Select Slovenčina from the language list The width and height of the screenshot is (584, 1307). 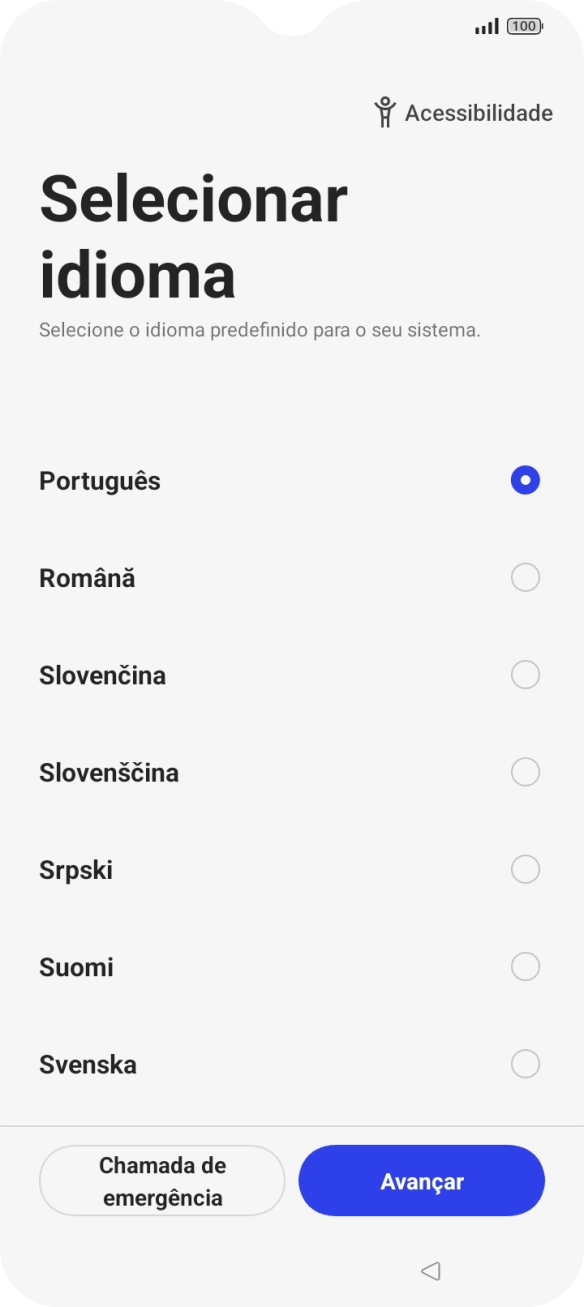pos(524,675)
